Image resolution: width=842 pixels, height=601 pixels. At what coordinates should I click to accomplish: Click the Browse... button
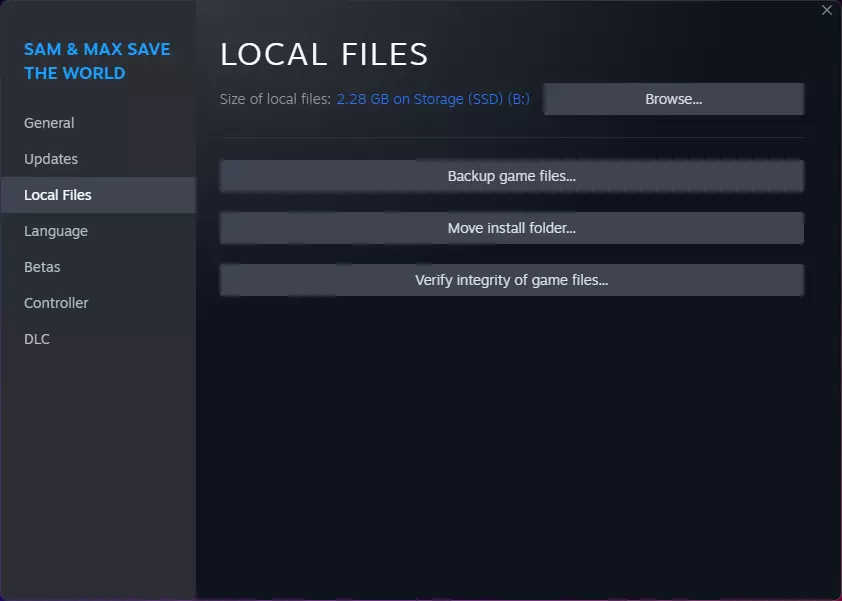coord(673,99)
